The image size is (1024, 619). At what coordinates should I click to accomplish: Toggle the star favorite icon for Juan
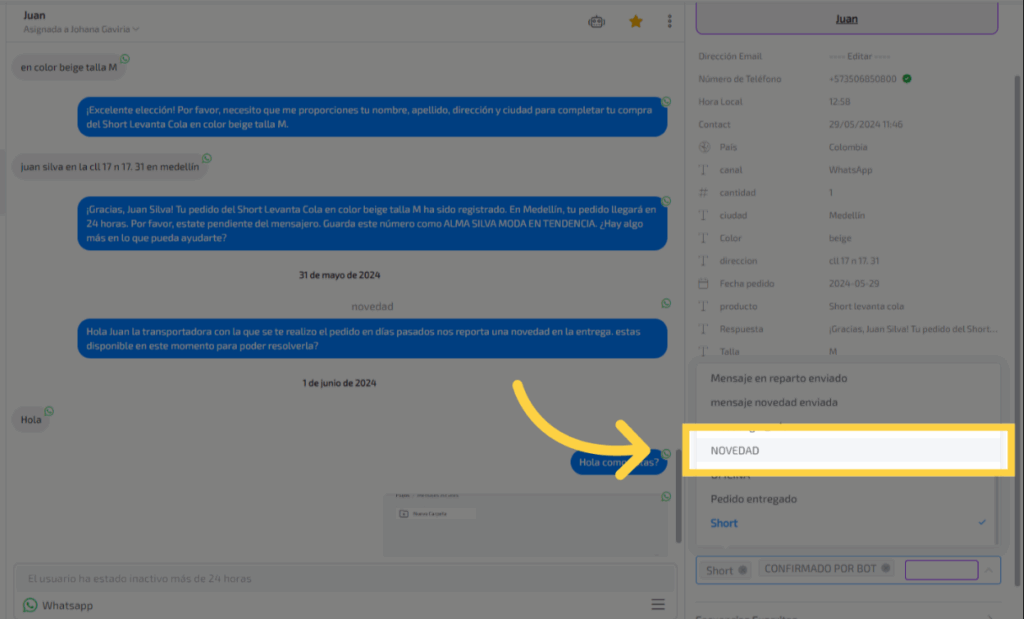tap(635, 21)
